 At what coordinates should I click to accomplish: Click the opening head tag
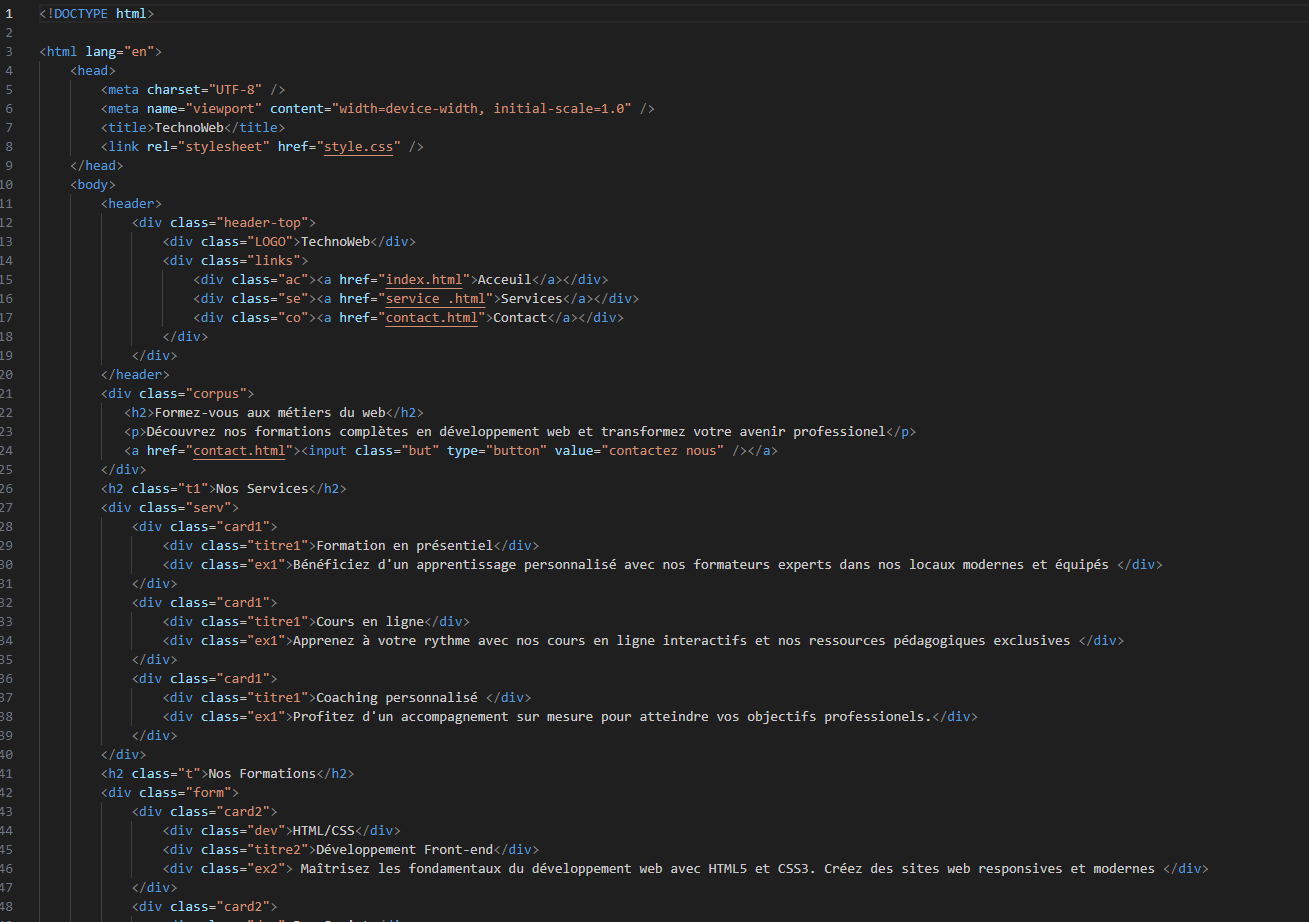93,70
